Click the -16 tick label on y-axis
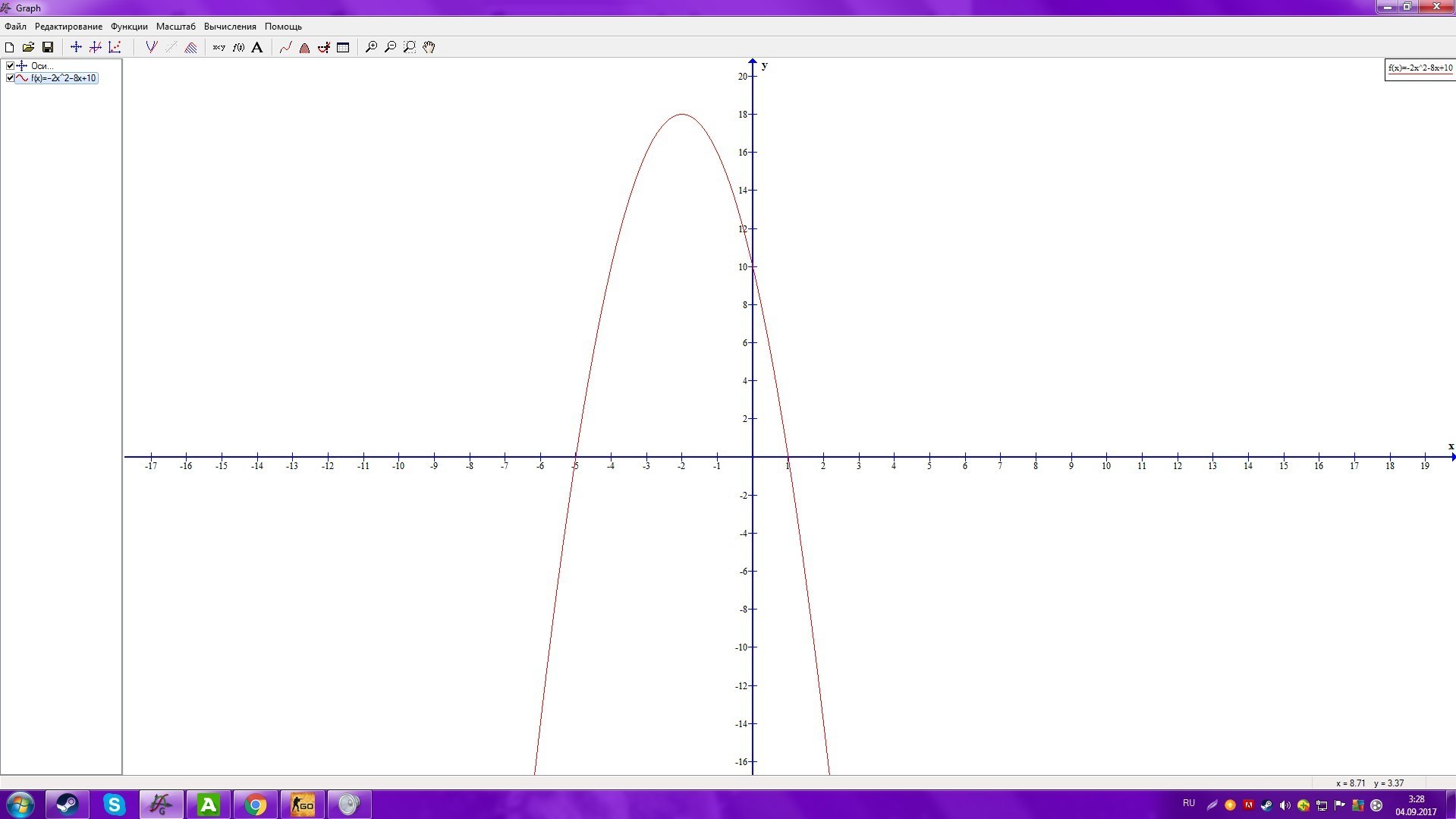Image resolution: width=1456 pixels, height=819 pixels. 741,762
